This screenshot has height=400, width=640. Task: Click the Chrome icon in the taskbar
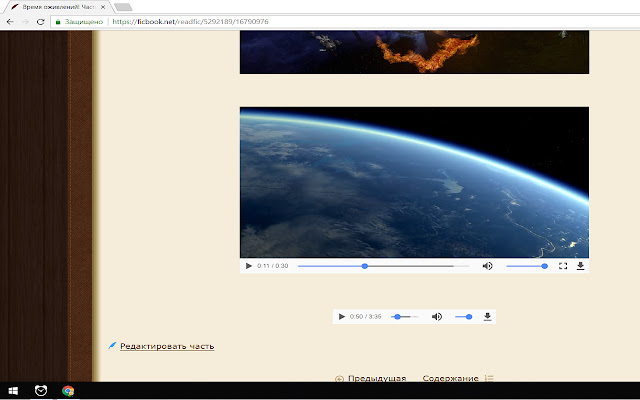68,391
